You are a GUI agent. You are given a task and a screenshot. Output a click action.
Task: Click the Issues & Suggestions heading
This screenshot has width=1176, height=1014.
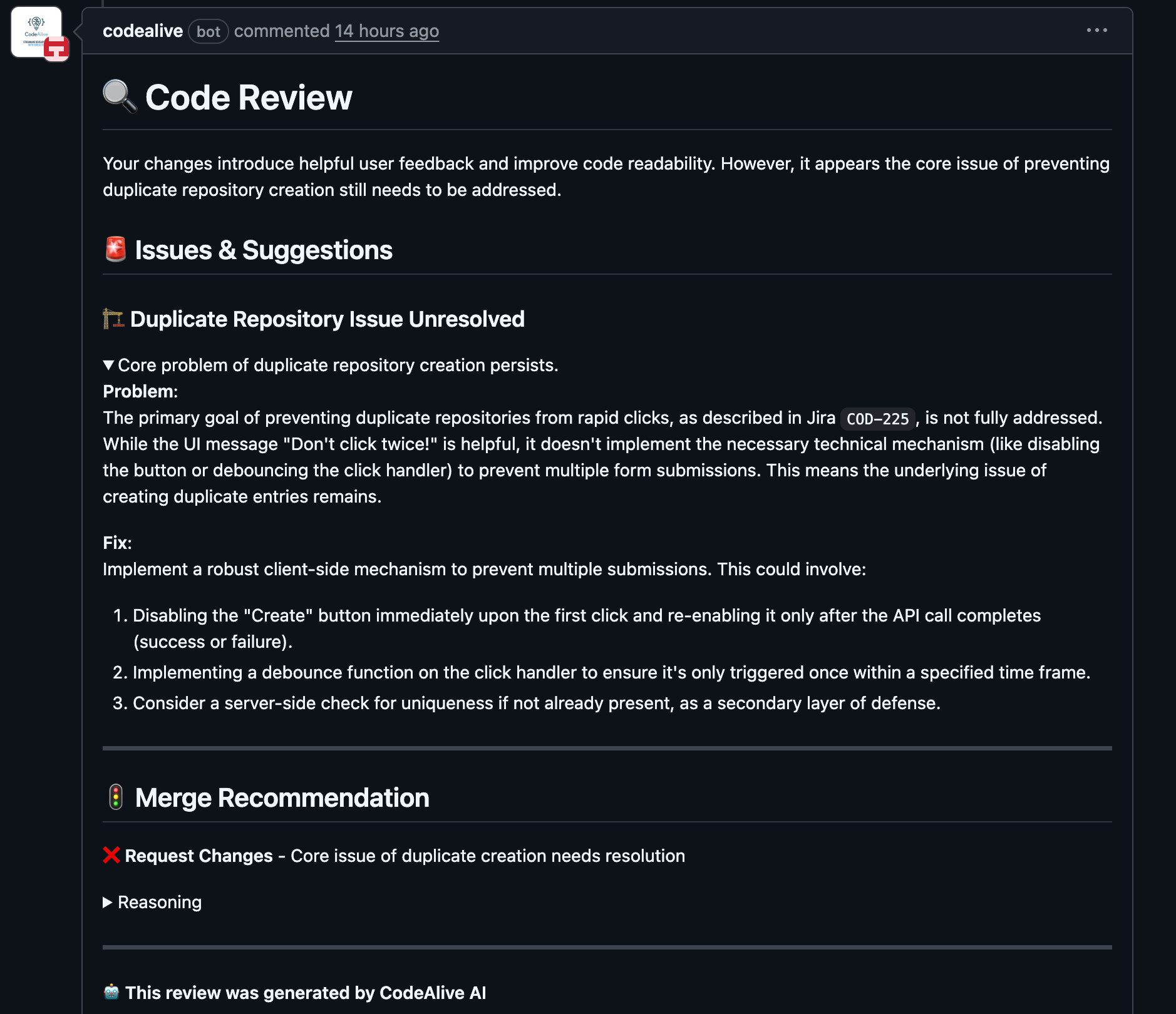coord(264,250)
